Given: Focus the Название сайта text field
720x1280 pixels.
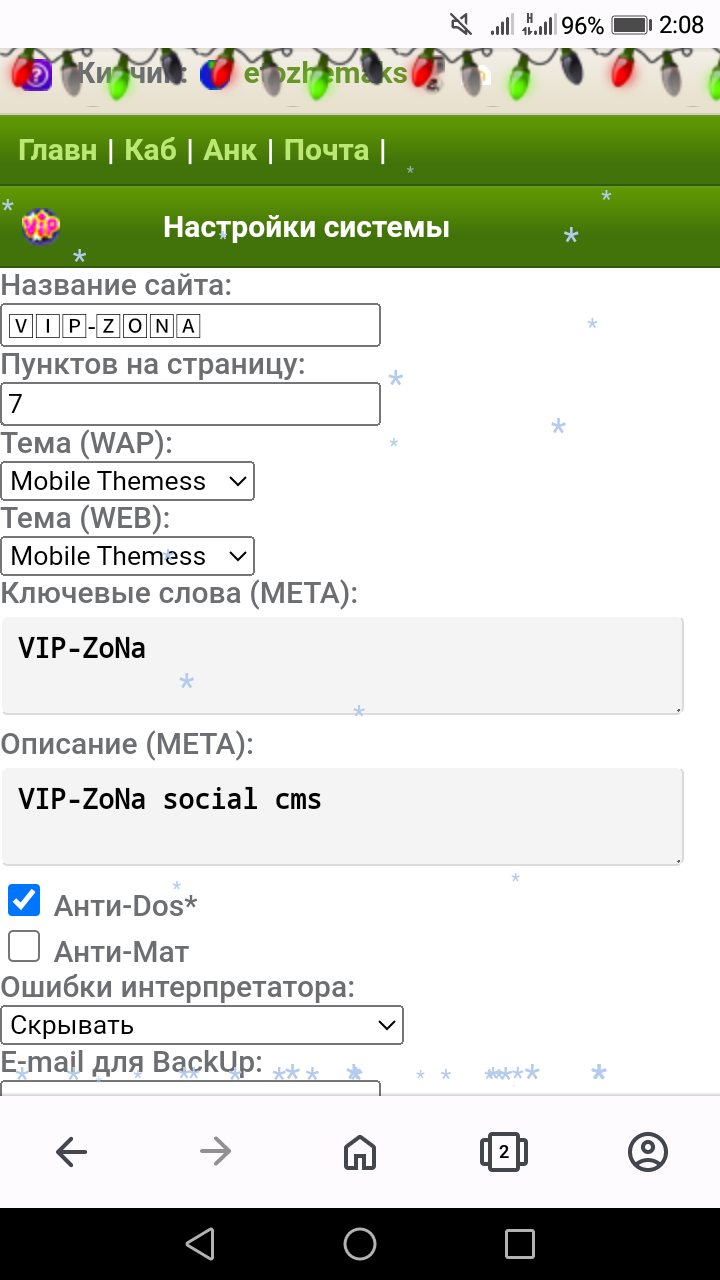Looking at the screenshot, I should tap(190, 325).
